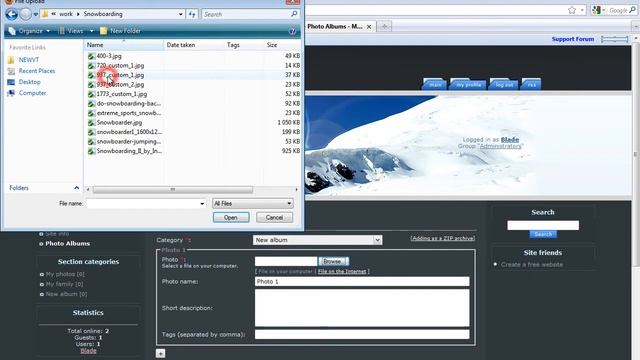Click the Tags input field

pos(362,335)
